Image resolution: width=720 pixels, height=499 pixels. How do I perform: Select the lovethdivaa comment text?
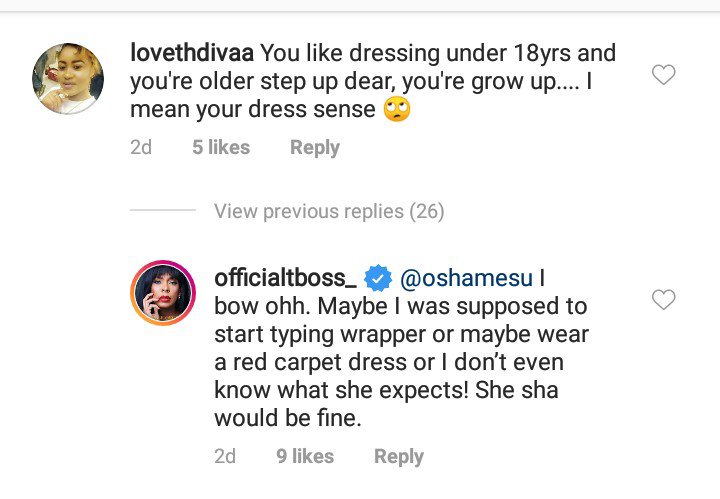(400, 82)
